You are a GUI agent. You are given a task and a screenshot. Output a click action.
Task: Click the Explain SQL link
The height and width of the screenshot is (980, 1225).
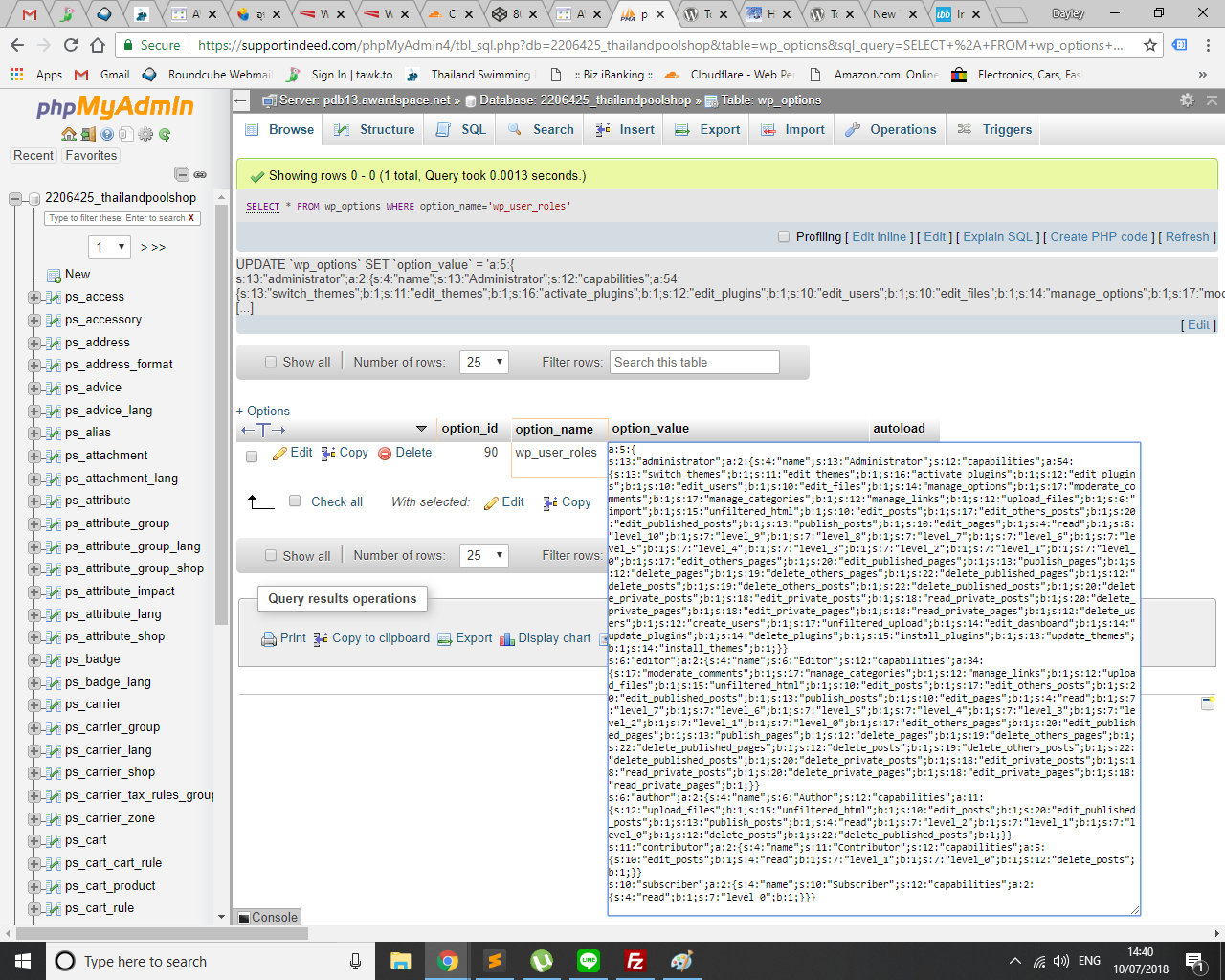(997, 236)
